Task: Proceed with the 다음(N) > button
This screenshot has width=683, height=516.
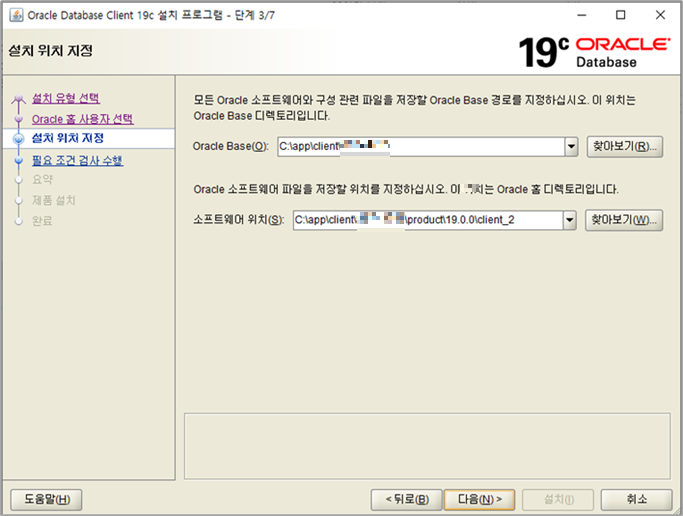Action: pos(479,499)
